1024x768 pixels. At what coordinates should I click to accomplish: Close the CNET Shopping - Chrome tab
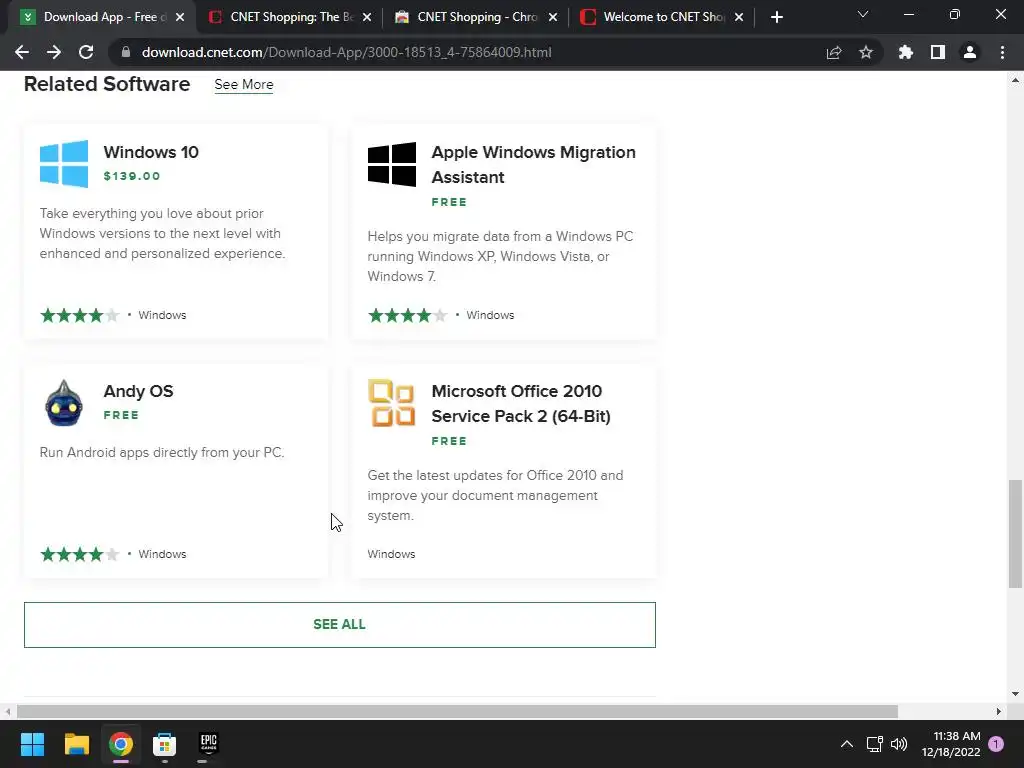click(553, 17)
